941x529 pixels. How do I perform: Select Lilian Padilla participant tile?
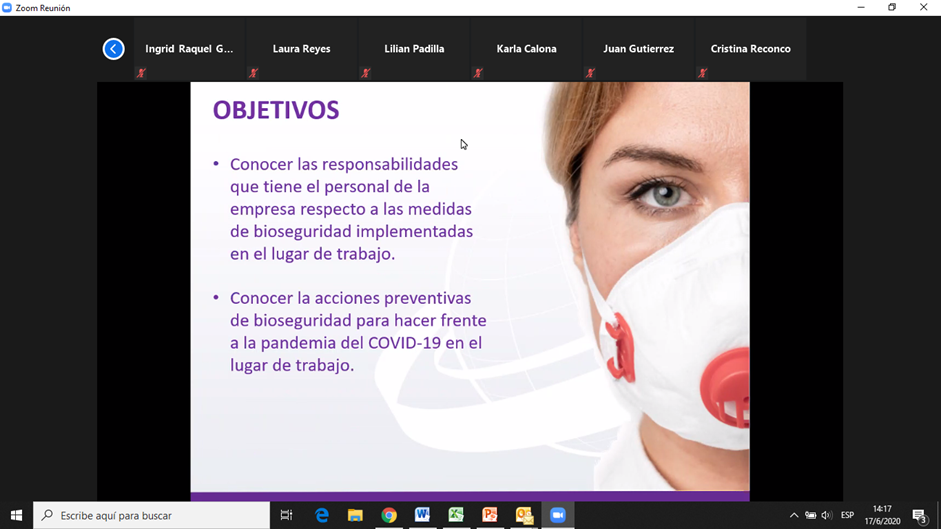point(414,49)
